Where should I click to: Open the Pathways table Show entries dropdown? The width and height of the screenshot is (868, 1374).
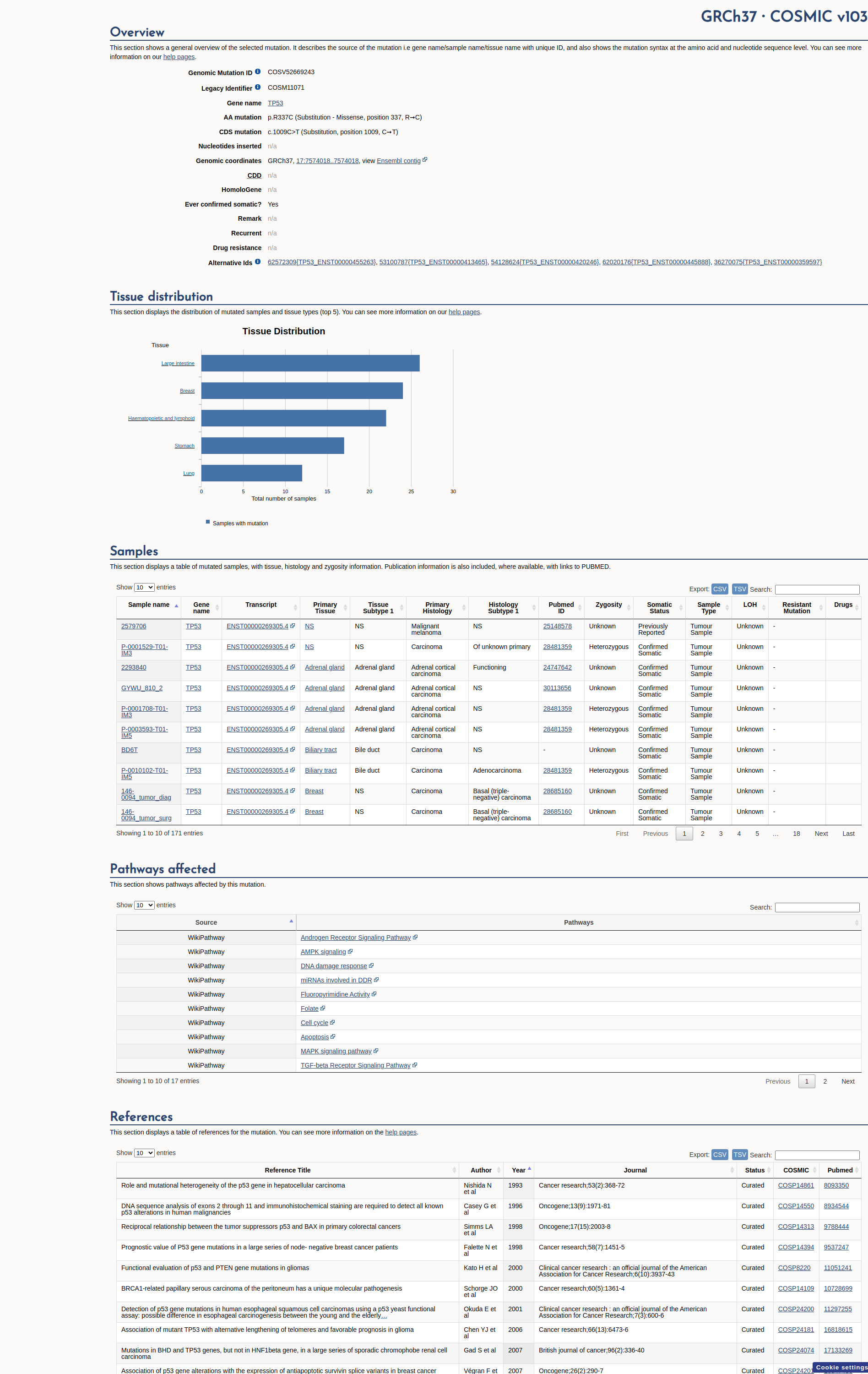click(144, 905)
